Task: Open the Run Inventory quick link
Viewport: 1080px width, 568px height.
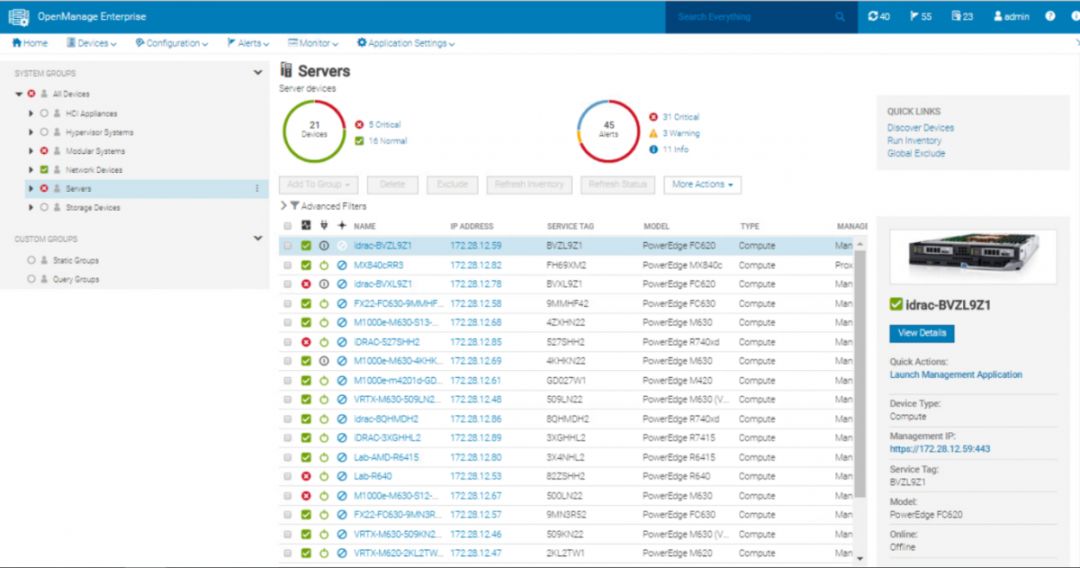Action: (914, 140)
